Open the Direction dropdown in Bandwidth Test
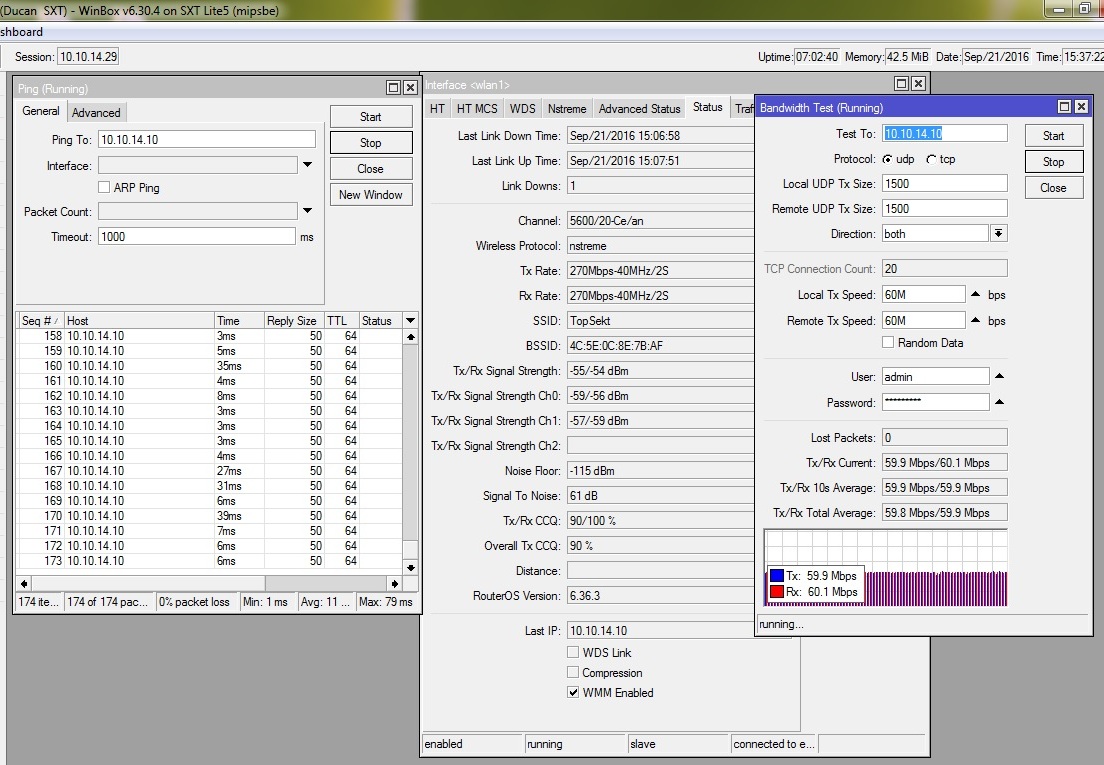This screenshot has height=765, width=1104. [998, 233]
